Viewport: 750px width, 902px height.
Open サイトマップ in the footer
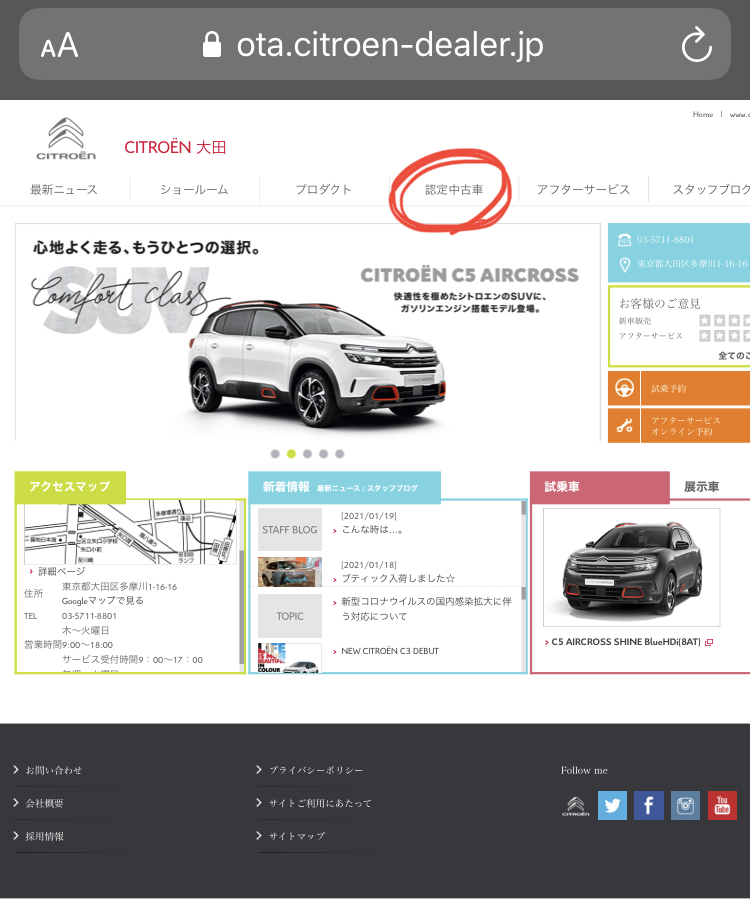click(x=297, y=836)
